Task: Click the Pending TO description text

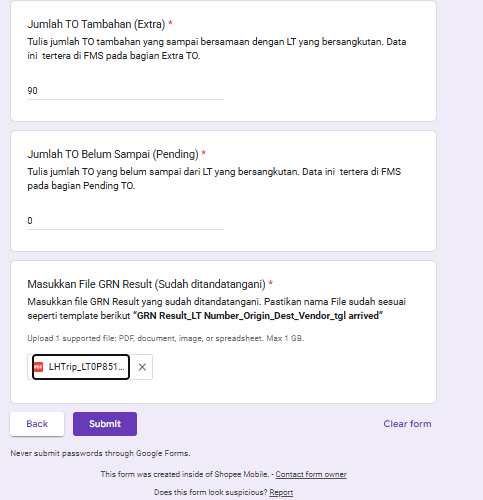Action: (x=214, y=179)
